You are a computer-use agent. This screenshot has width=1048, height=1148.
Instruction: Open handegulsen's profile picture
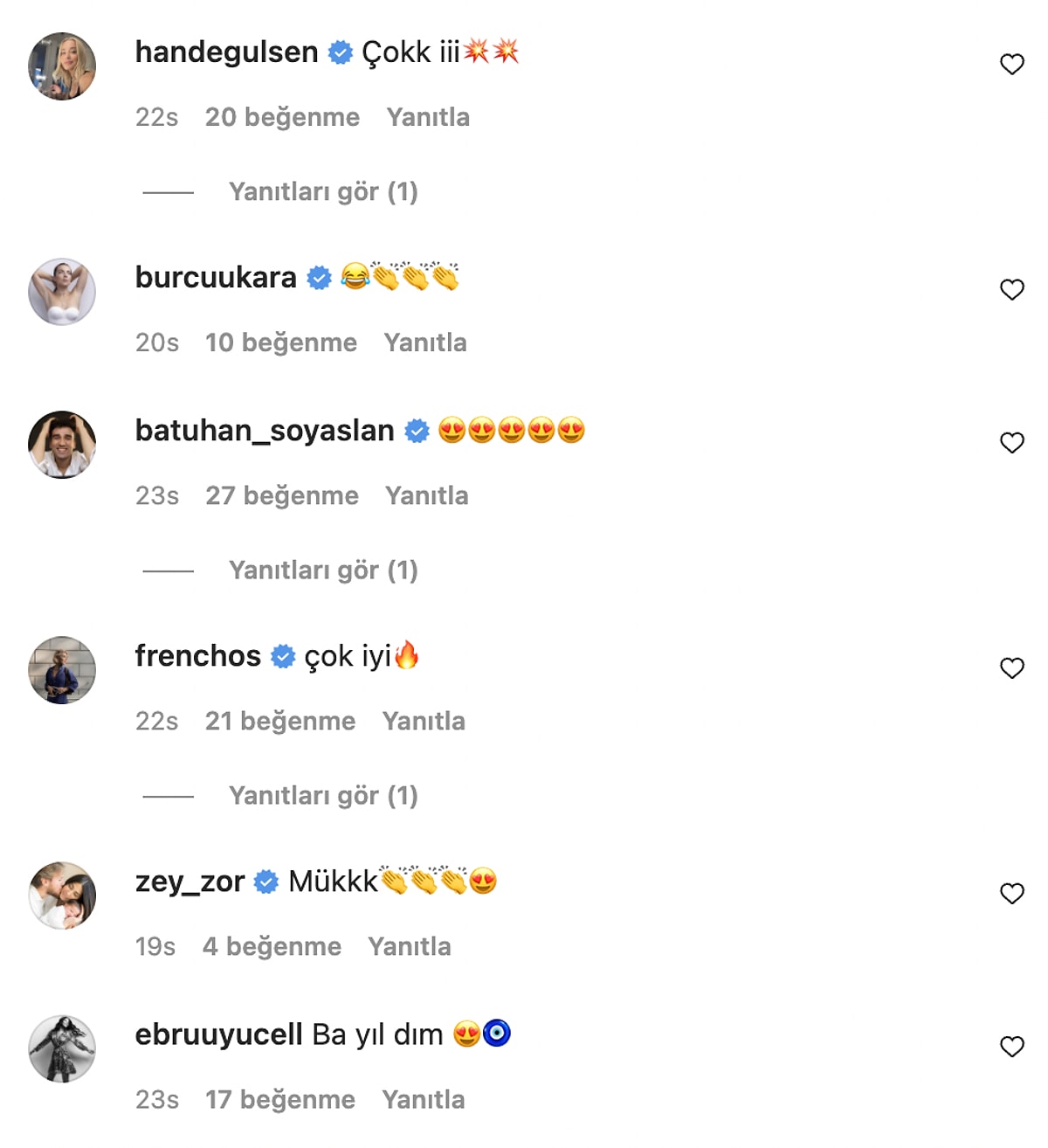coord(62,66)
